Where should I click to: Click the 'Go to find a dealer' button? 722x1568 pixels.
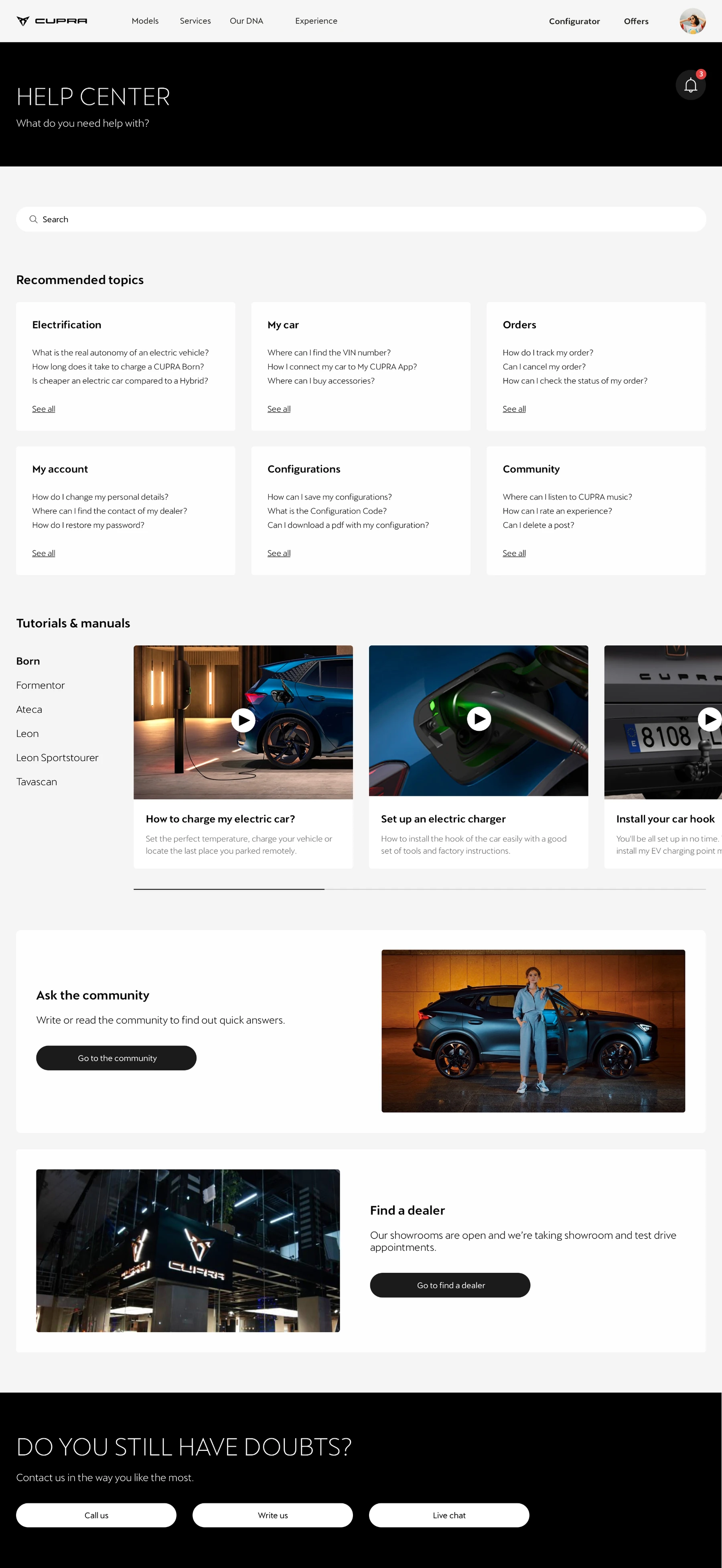tap(450, 1285)
